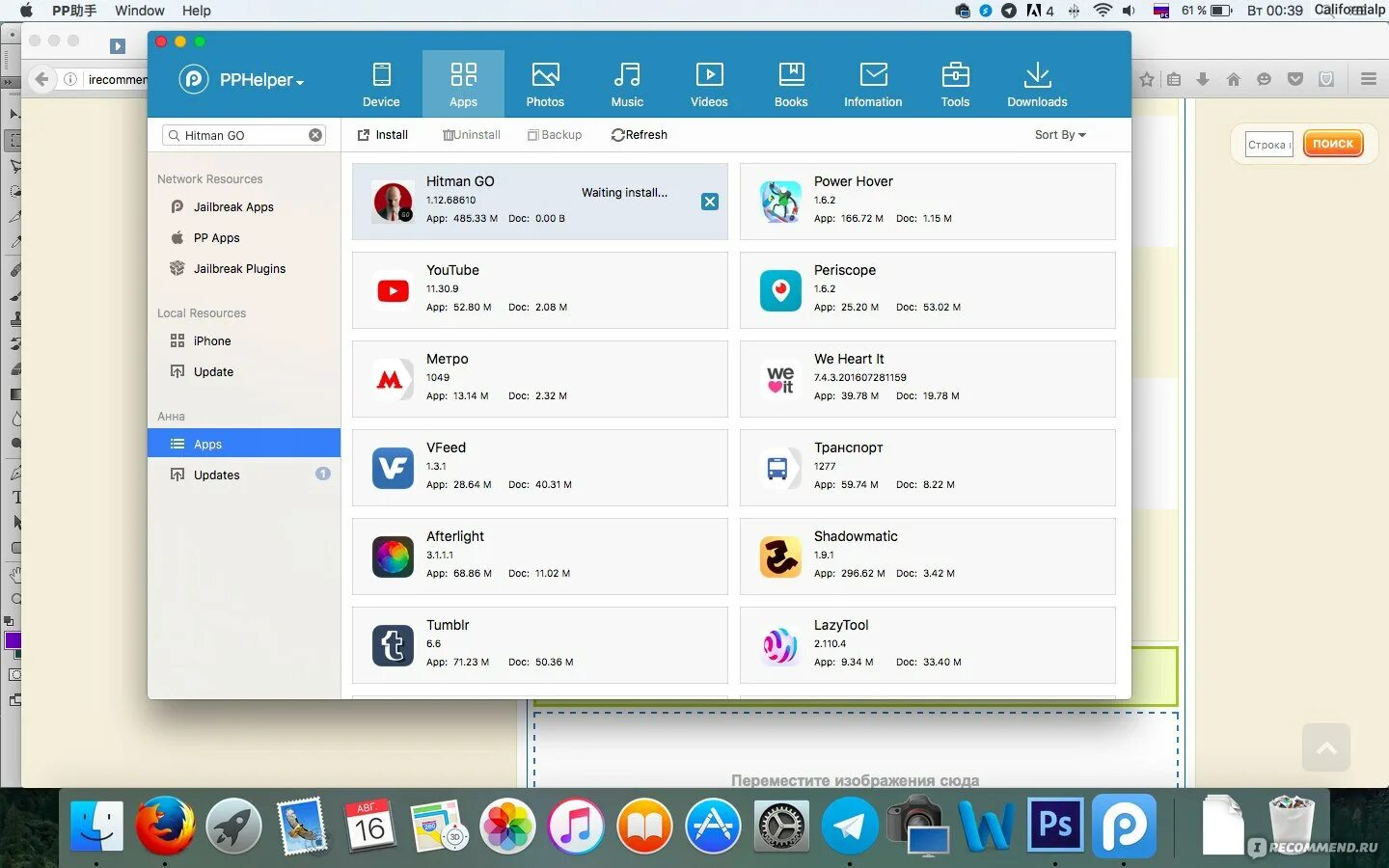Open PPHelper from the Dock
Screen dimensions: 1389x868
(1125, 827)
